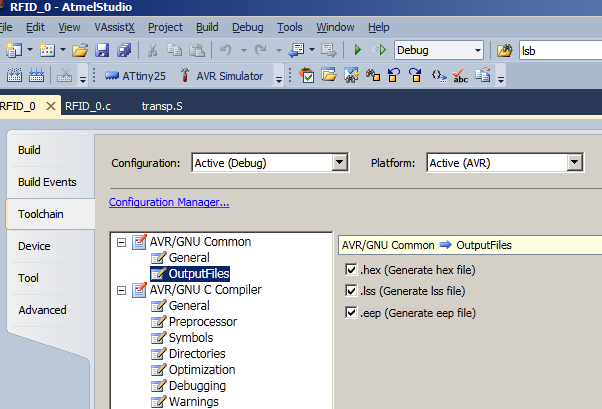Click the Paste clipboard icon

click(197, 50)
